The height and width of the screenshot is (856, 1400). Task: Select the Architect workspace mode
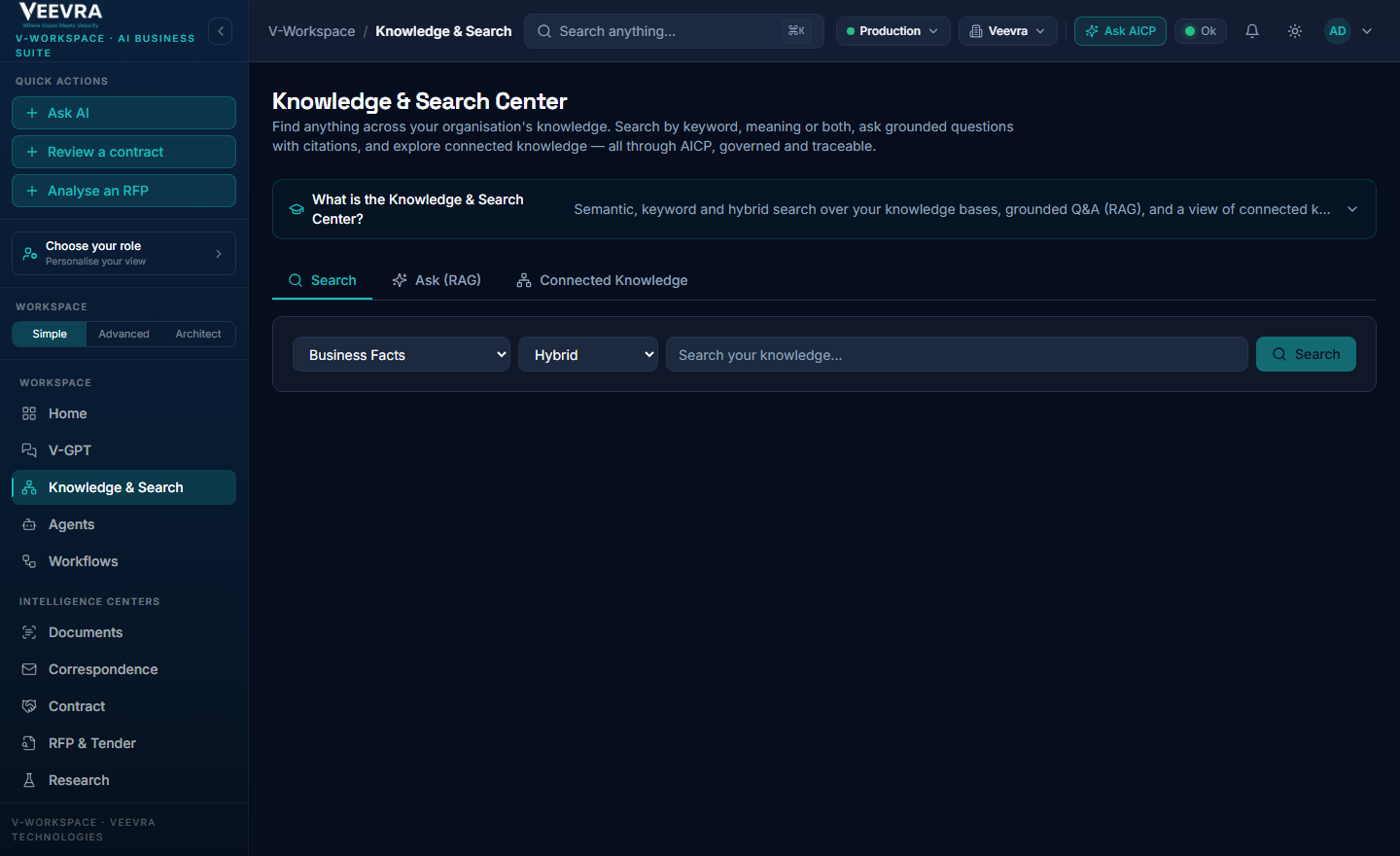pos(198,334)
